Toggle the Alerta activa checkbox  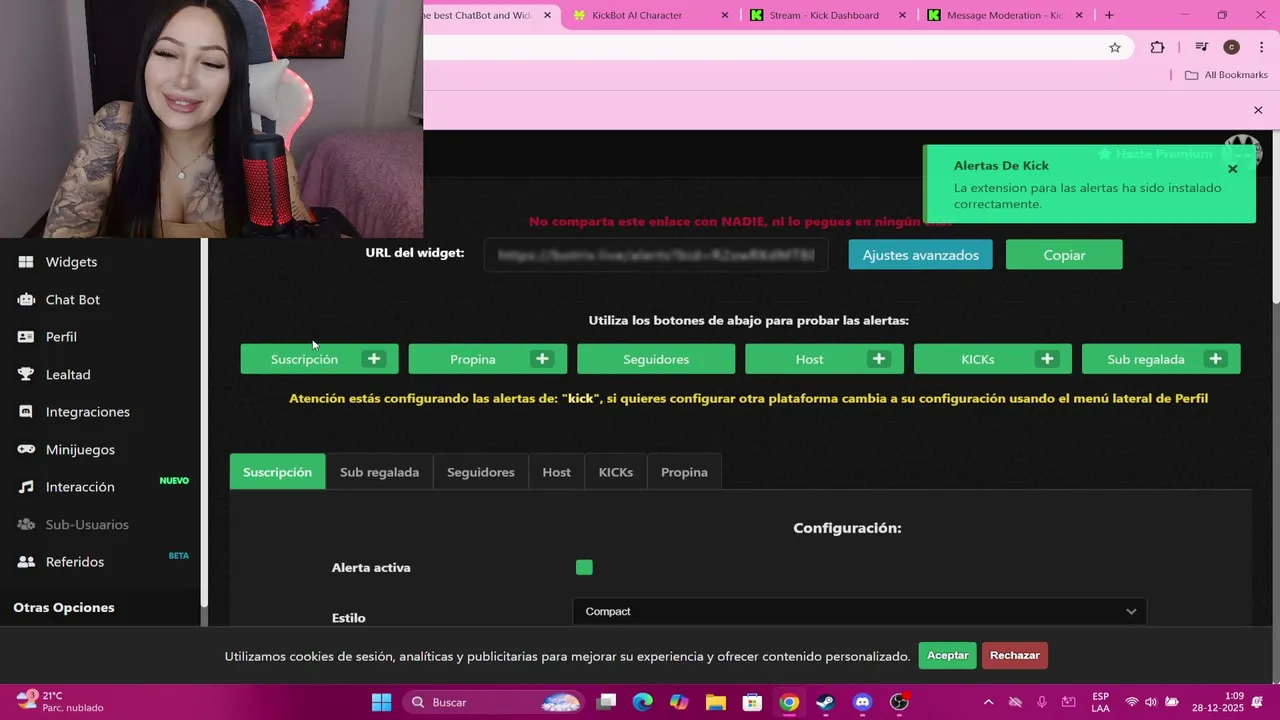(x=584, y=568)
